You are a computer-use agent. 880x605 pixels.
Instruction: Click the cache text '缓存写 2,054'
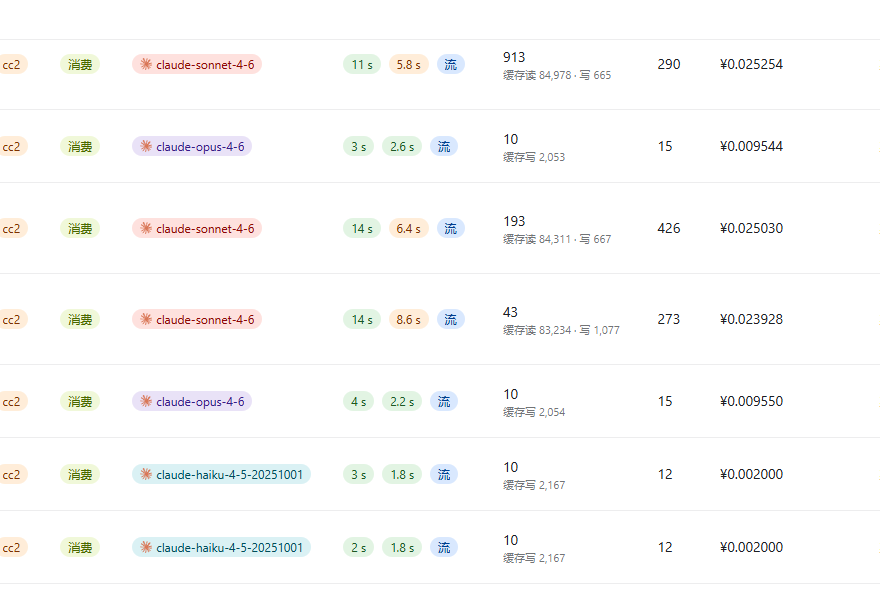tap(534, 412)
